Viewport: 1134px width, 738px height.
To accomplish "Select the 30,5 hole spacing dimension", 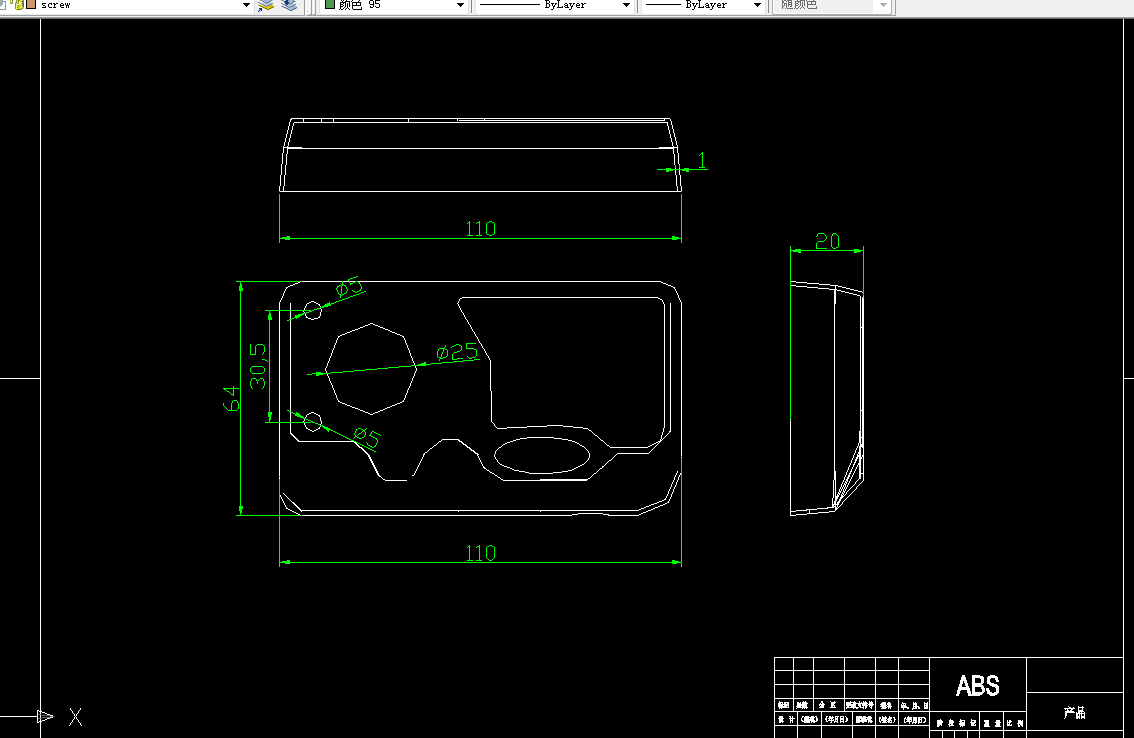I will click(x=258, y=367).
